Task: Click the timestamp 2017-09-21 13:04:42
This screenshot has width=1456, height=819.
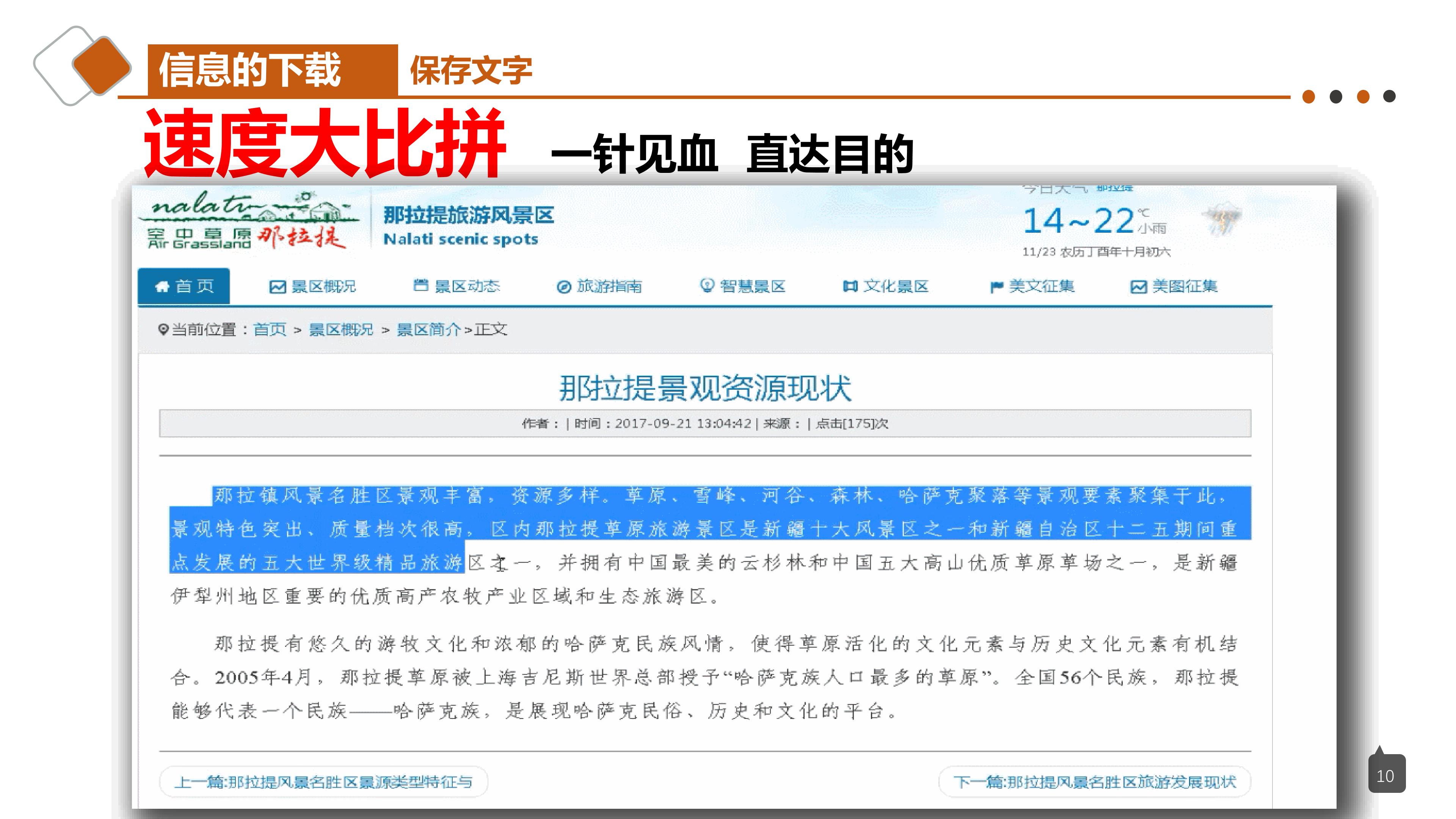Action: coord(683,424)
